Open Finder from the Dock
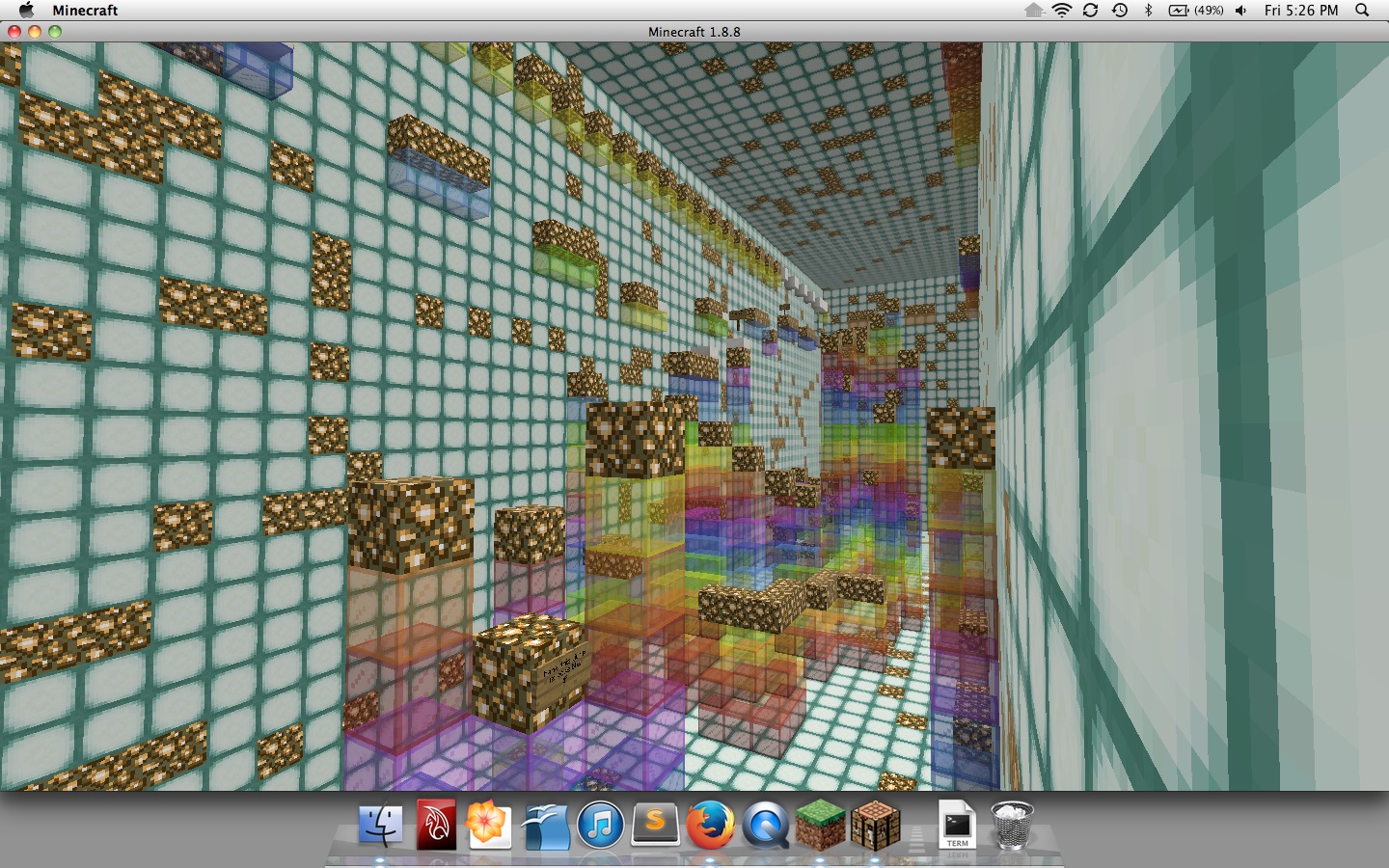1389x868 pixels. 380,826
